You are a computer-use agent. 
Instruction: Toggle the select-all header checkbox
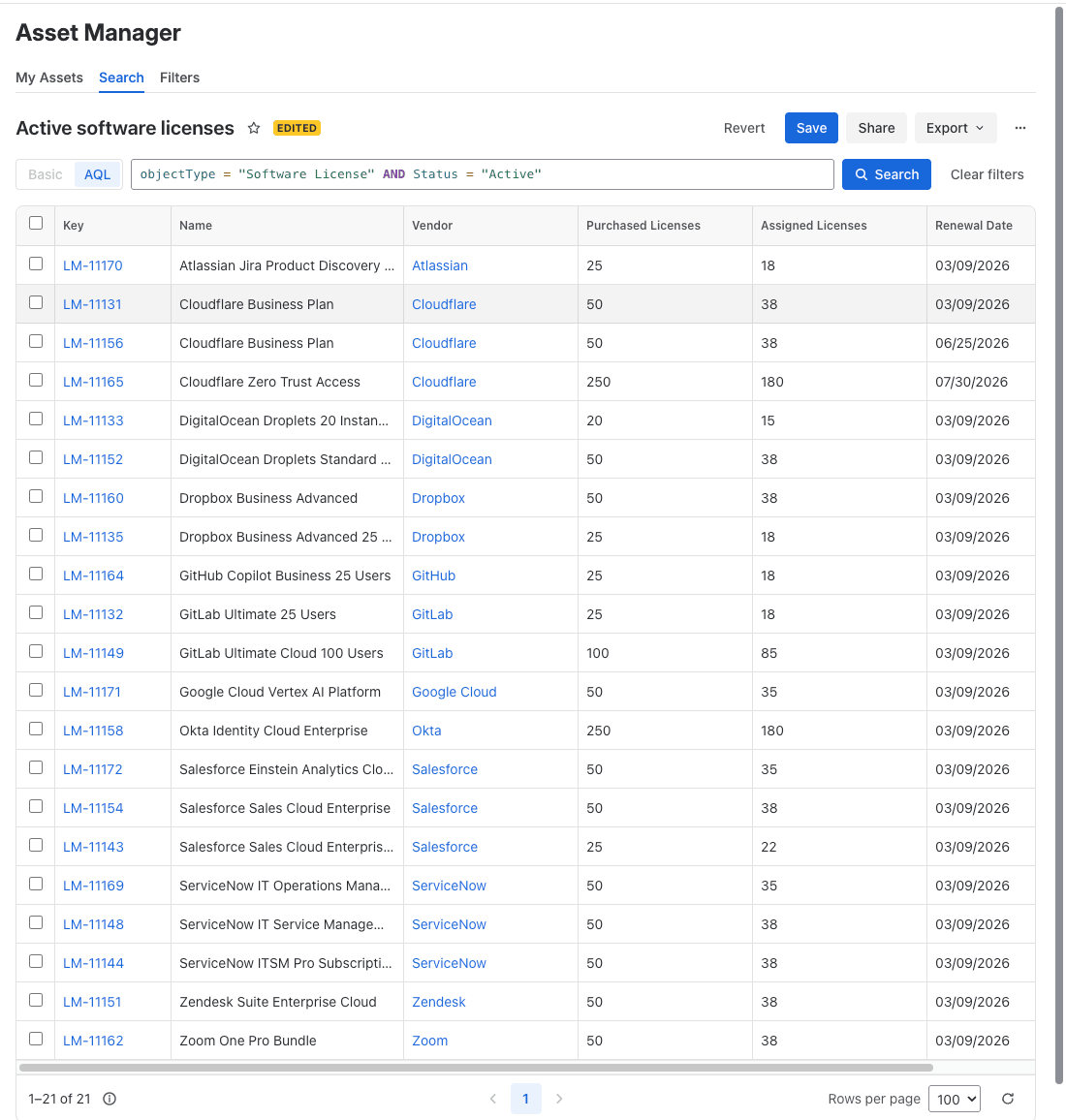[x=36, y=223]
